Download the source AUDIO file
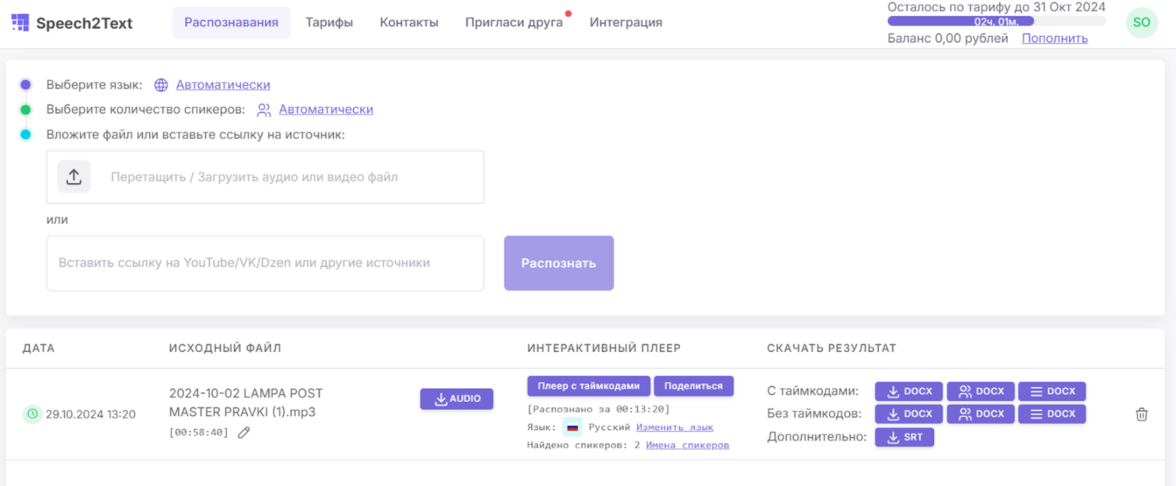1176x486 pixels. coord(457,399)
